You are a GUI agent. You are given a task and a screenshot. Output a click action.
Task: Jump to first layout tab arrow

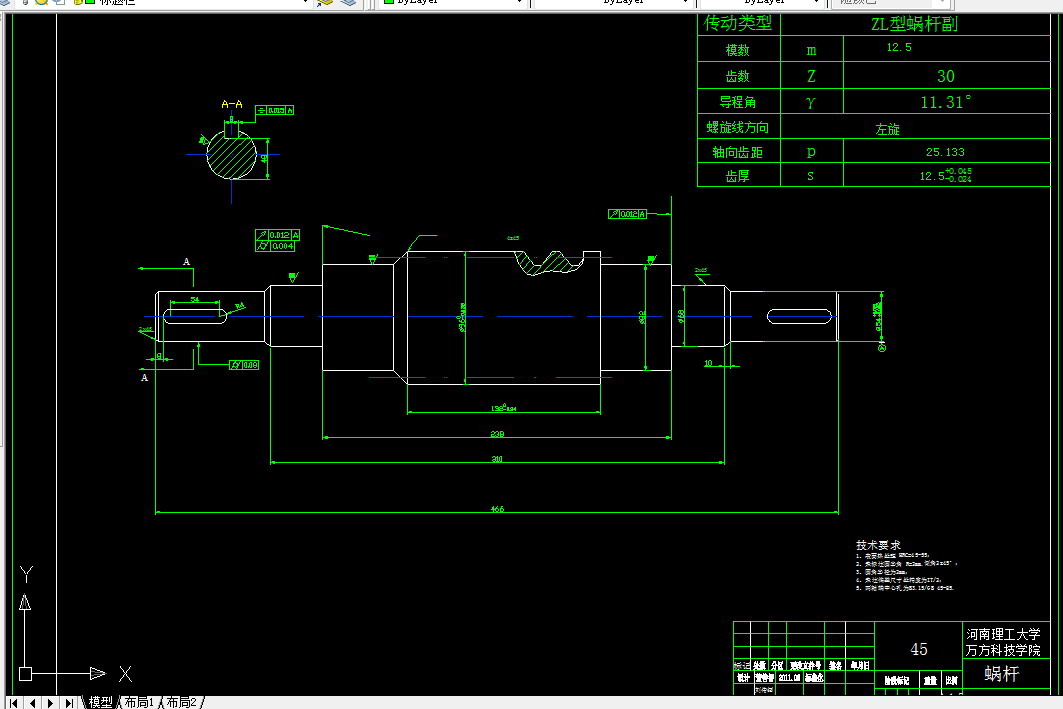pyautogui.click(x=13, y=703)
